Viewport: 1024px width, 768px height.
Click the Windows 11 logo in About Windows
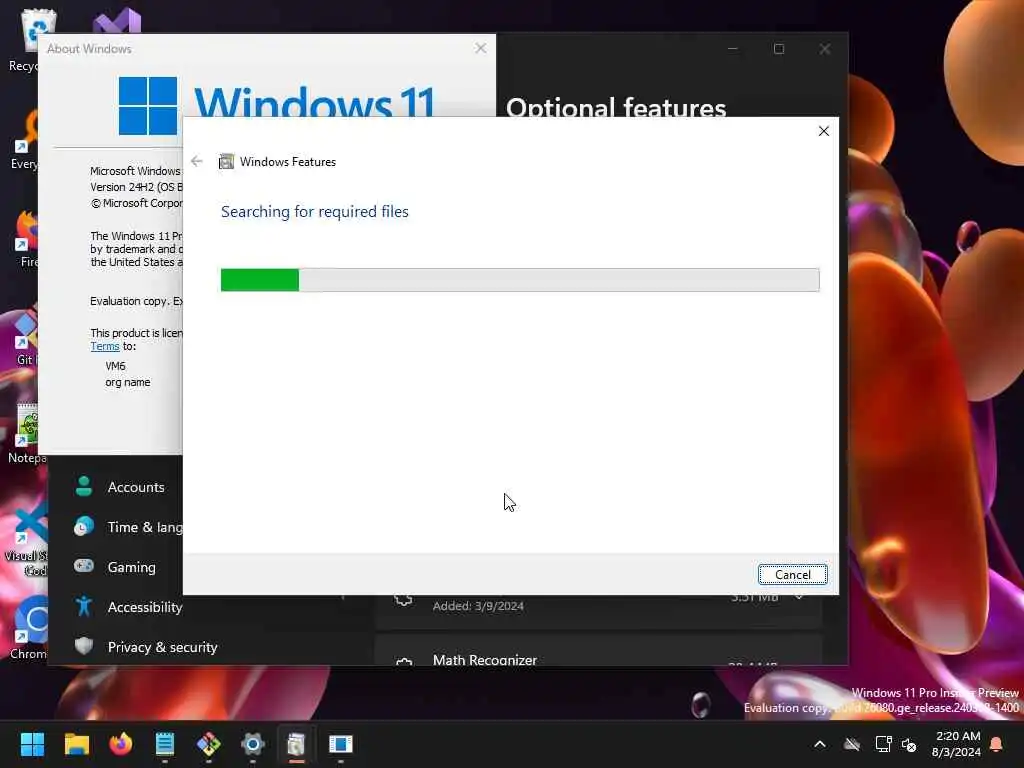point(148,106)
